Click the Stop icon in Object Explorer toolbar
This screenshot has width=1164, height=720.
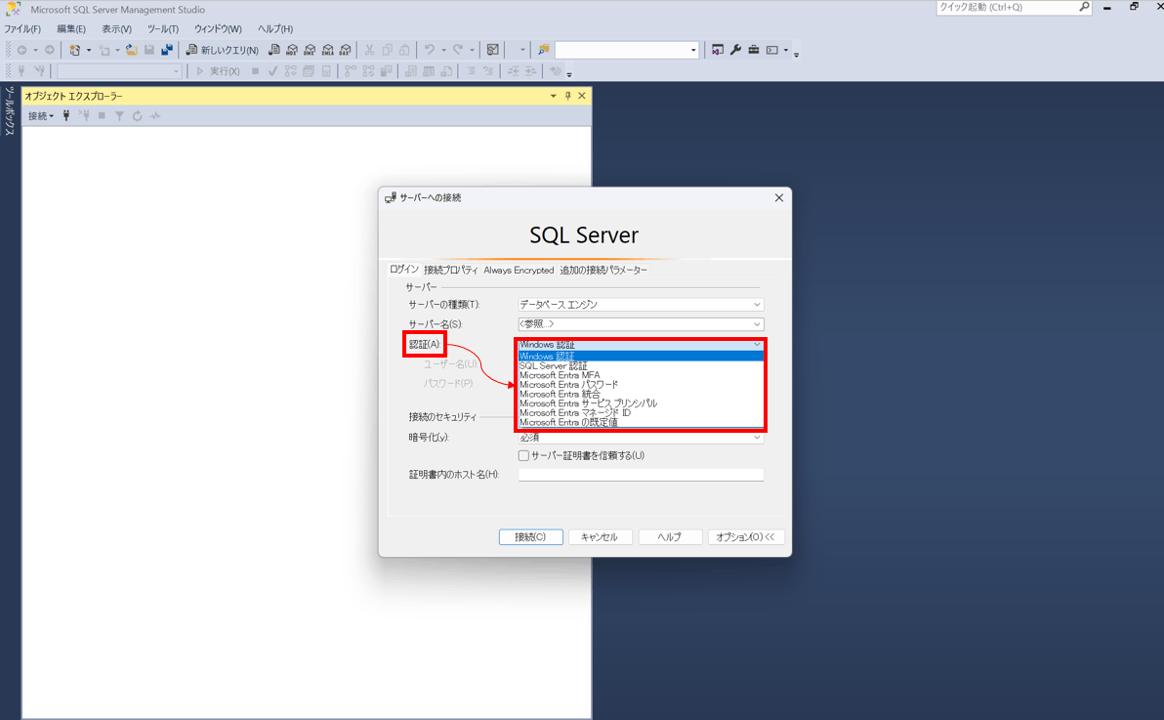tap(102, 116)
